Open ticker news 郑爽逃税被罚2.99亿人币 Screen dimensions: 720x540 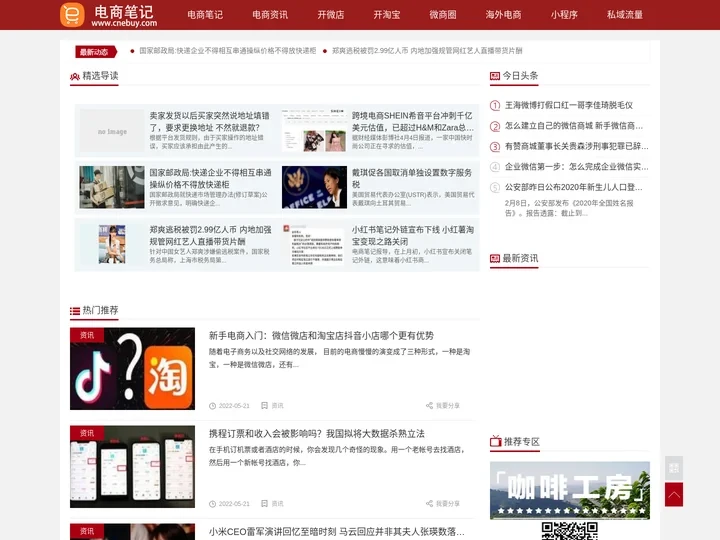427,51
